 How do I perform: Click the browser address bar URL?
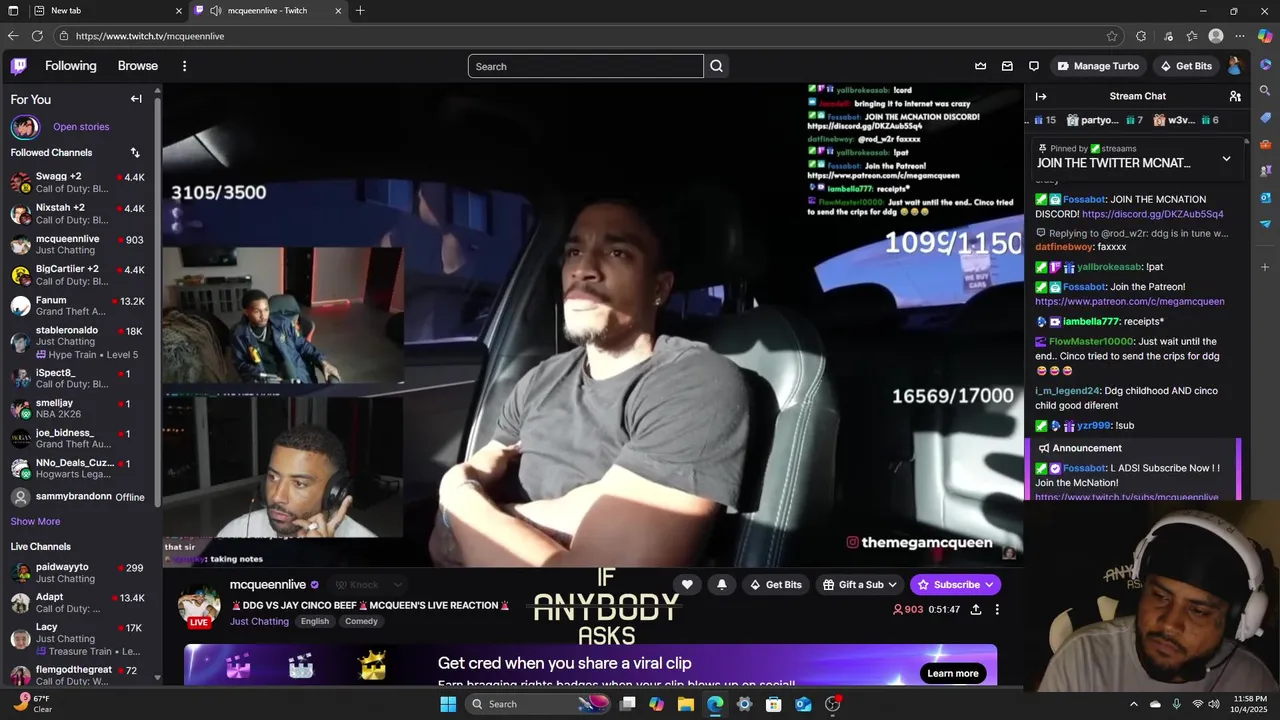pos(150,36)
